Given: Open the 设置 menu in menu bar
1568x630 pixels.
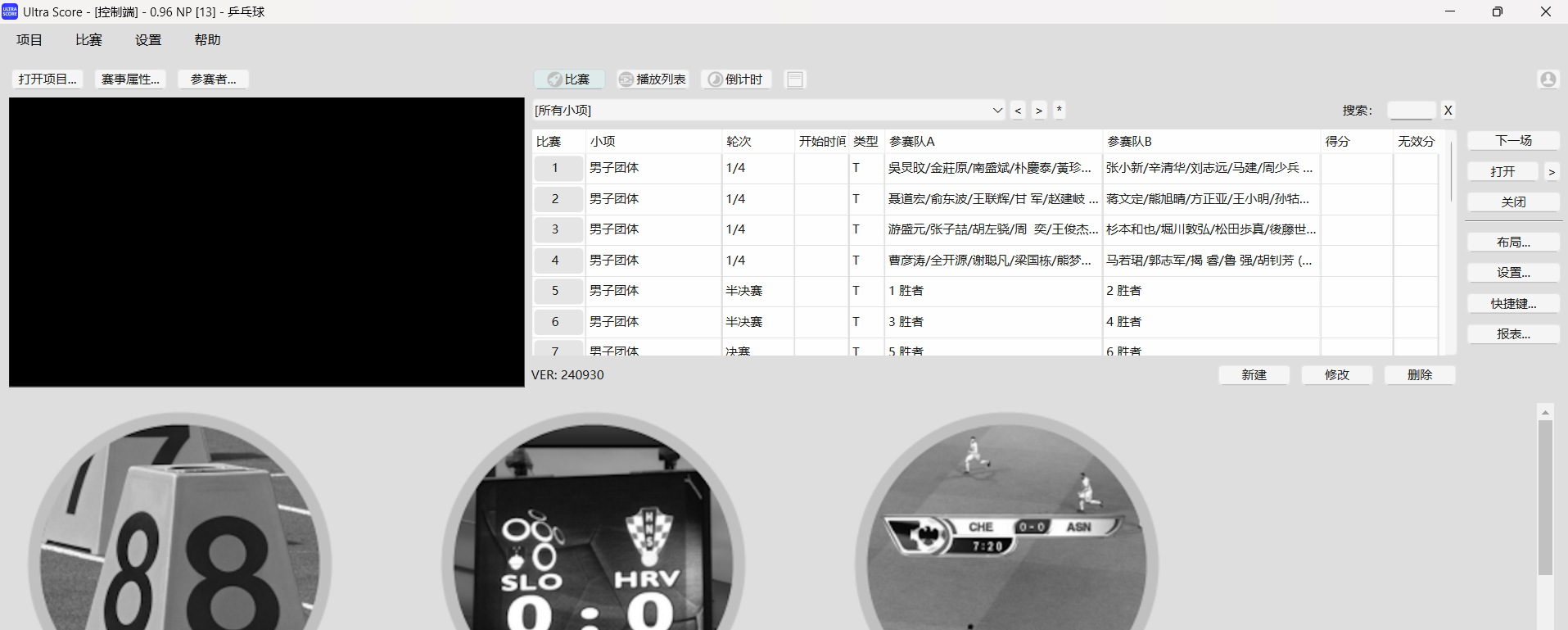Looking at the screenshot, I should [x=148, y=40].
